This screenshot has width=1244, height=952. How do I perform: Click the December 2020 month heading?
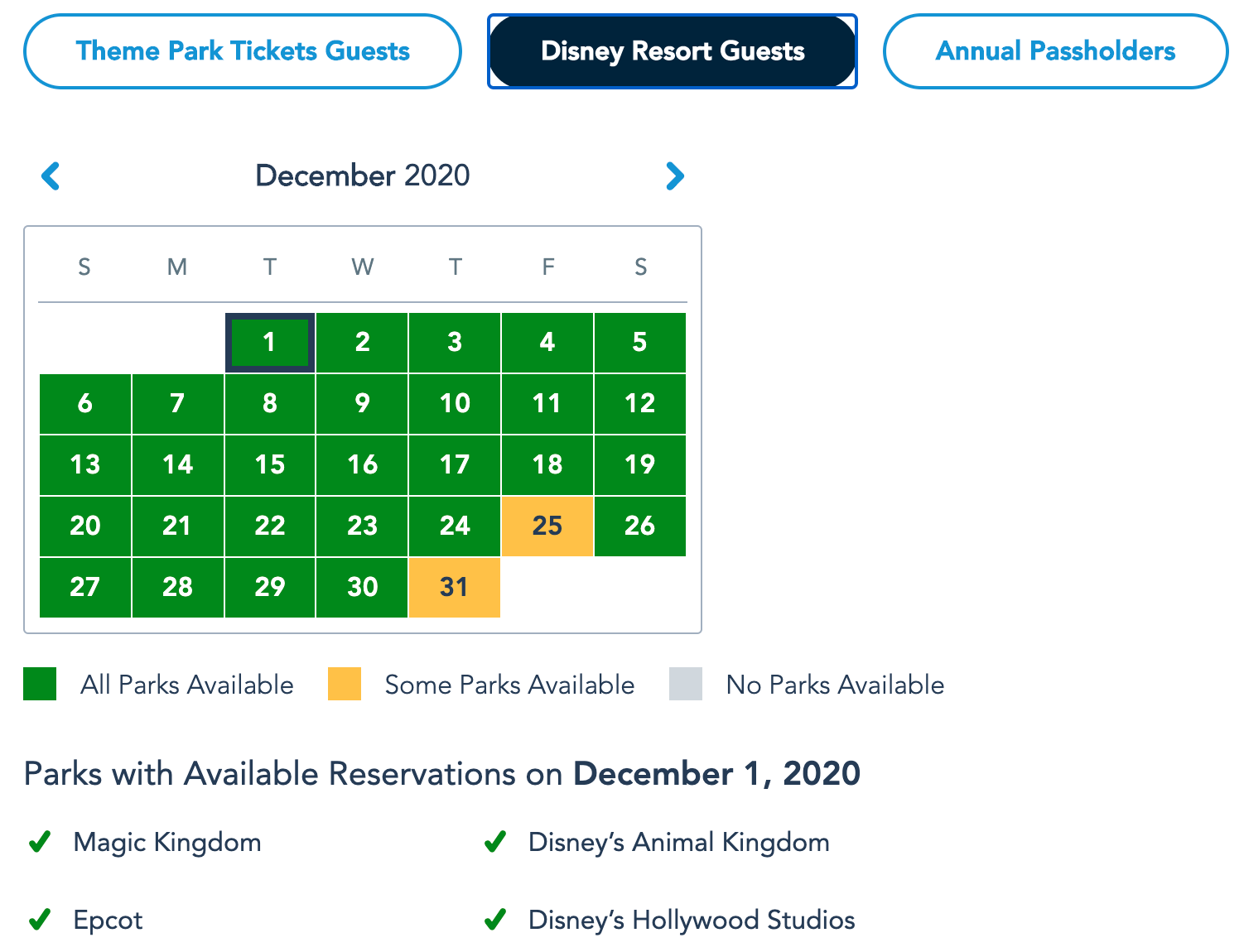[x=363, y=175]
